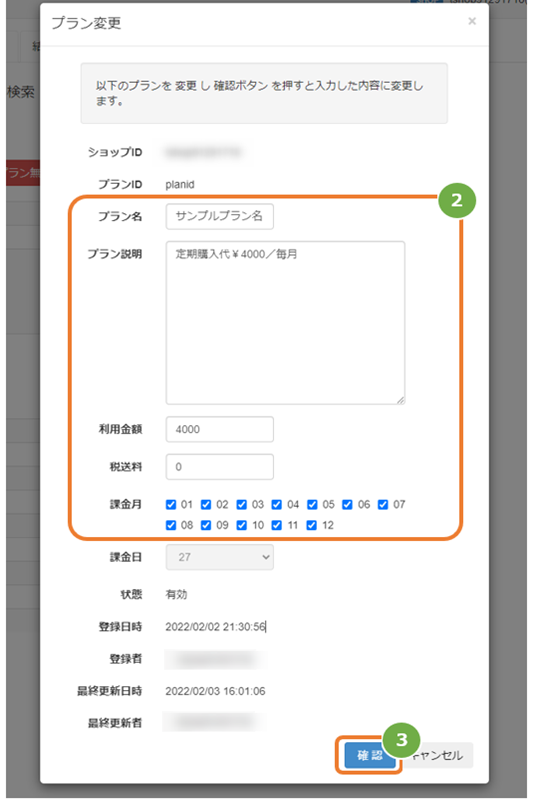Toggle billing month 10 checkbox

coord(241,525)
